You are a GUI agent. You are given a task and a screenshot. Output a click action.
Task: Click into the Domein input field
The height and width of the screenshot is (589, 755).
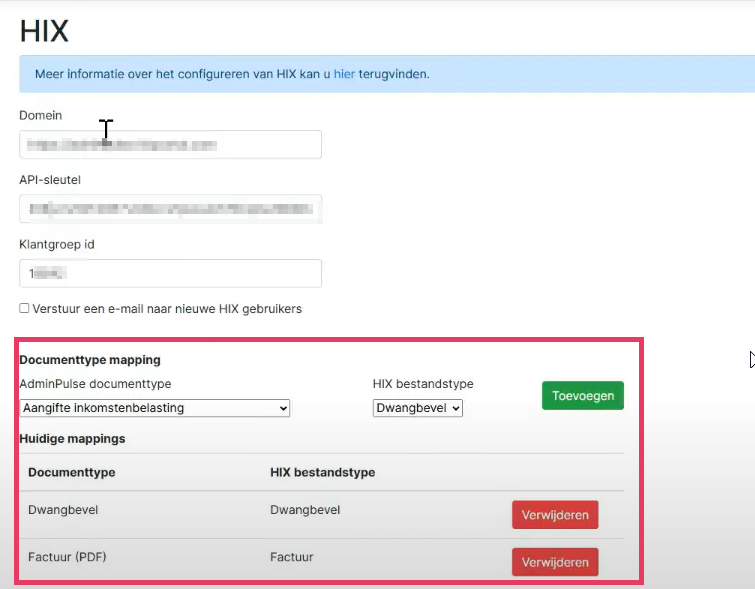click(170, 144)
